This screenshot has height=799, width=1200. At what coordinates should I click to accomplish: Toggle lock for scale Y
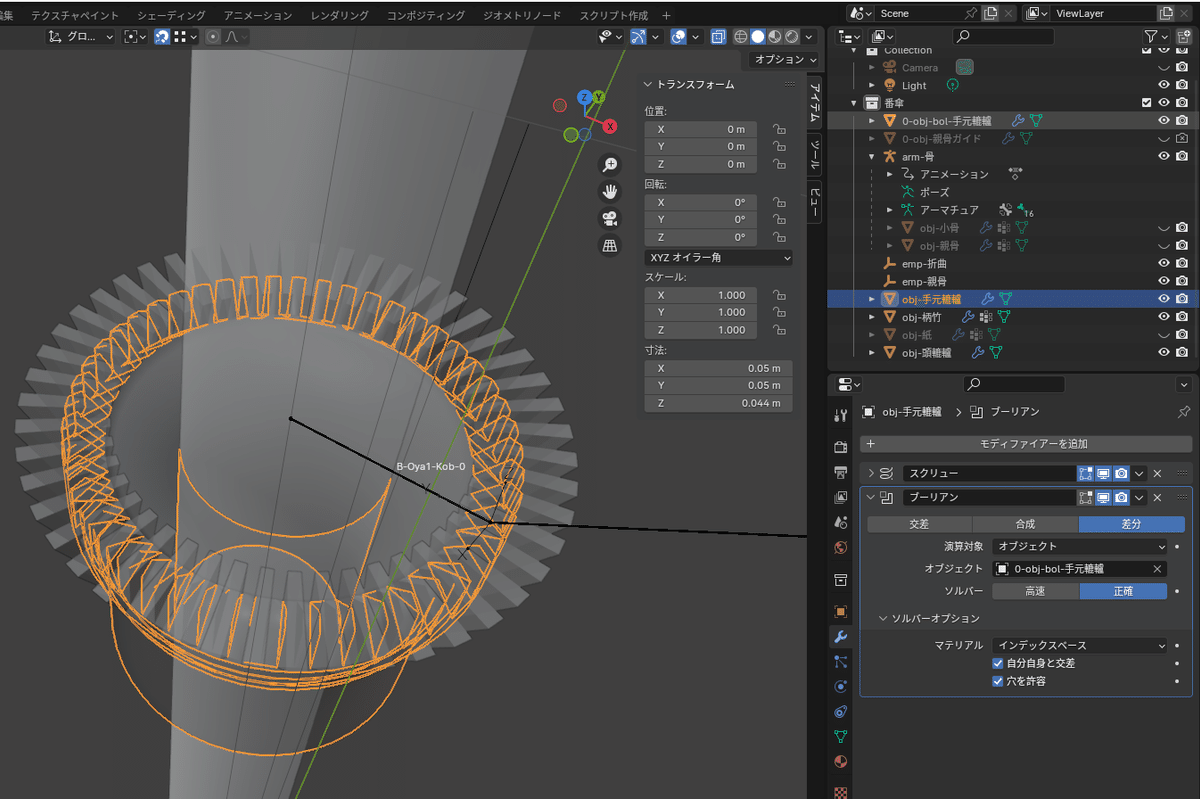pyautogui.click(x=778, y=312)
